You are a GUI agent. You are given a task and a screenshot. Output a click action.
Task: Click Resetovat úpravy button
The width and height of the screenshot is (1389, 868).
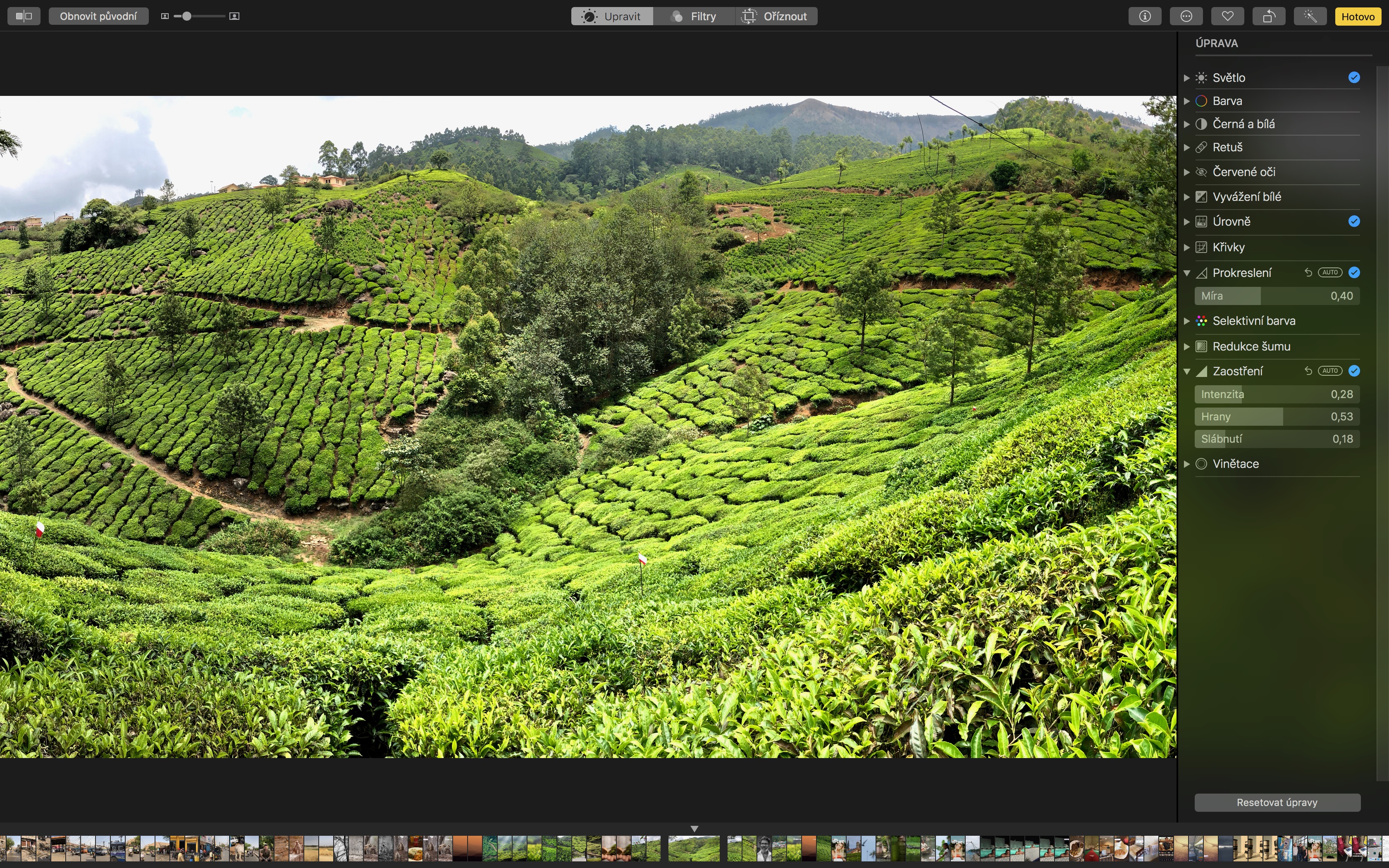[1277, 803]
